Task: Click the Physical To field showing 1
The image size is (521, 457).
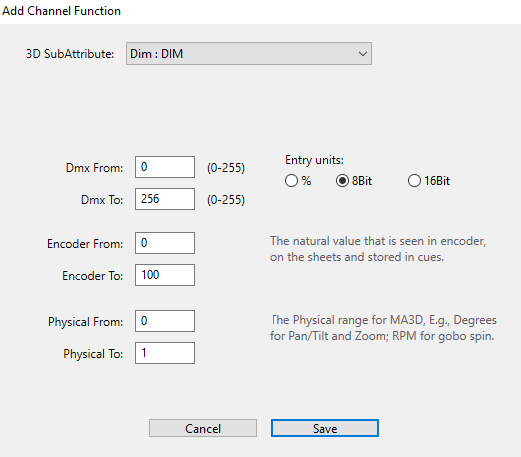Action: coord(165,353)
